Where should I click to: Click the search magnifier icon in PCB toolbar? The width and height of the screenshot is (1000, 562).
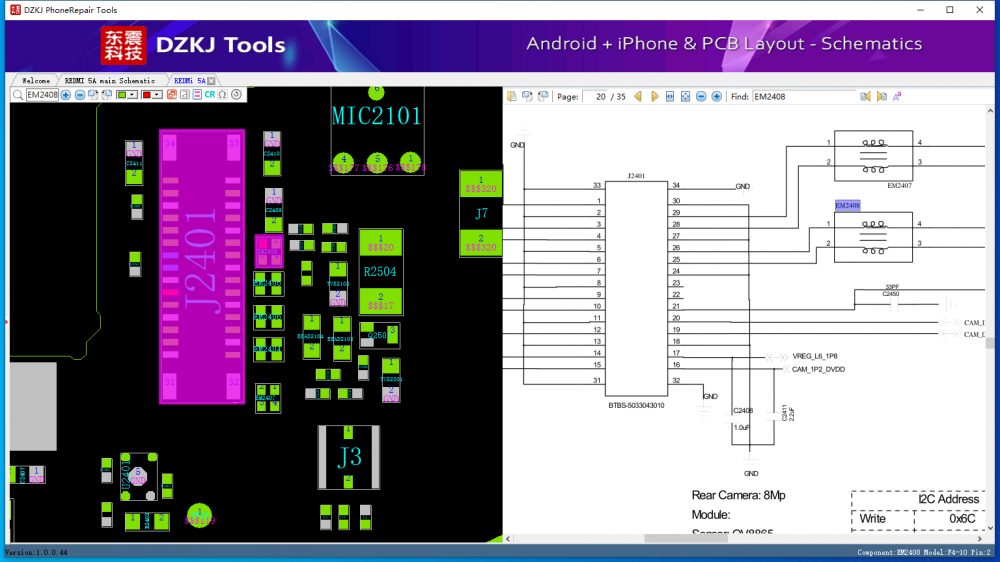(x=18, y=95)
